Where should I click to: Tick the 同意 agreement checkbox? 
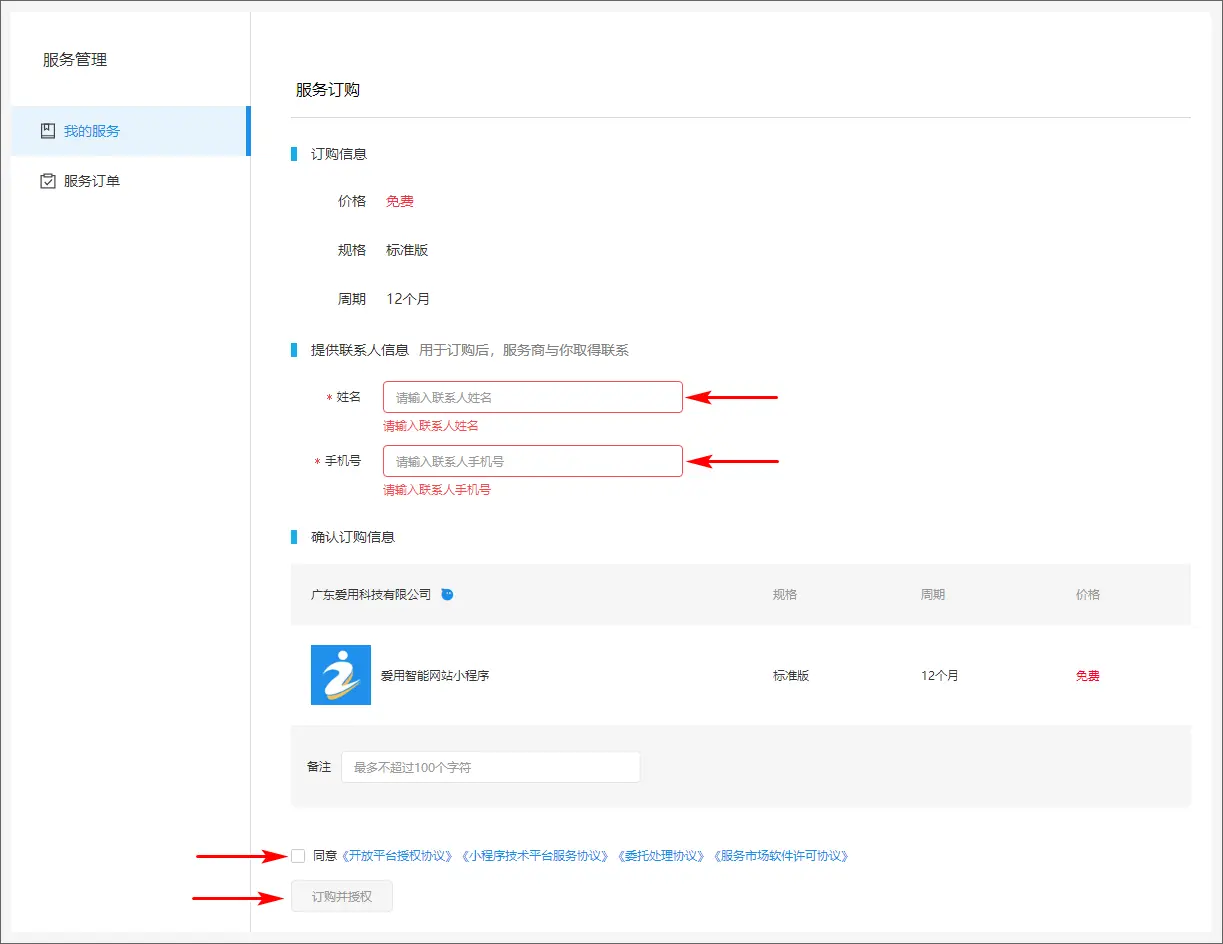(x=298, y=856)
